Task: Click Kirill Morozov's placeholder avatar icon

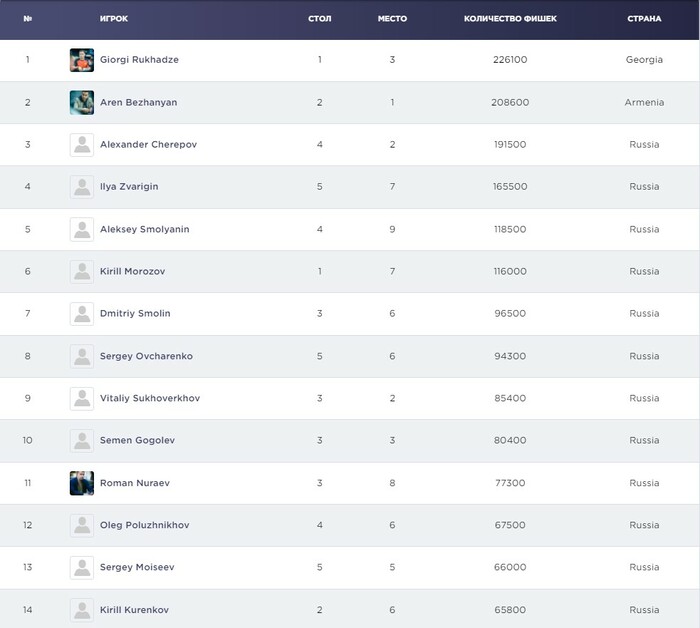Action: [x=82, y=271]
